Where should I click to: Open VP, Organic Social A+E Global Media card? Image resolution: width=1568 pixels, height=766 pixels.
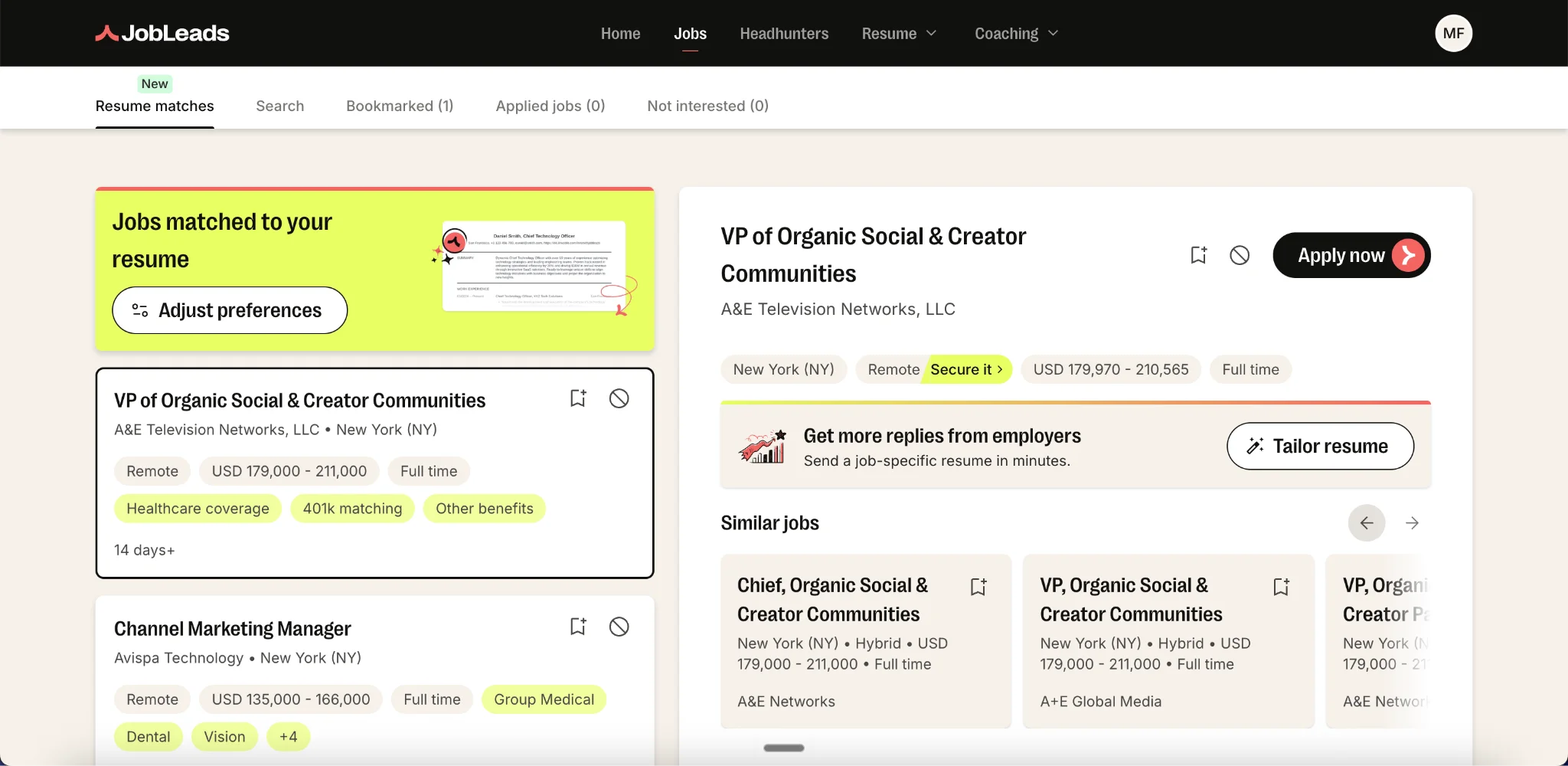click(1168, 640)
